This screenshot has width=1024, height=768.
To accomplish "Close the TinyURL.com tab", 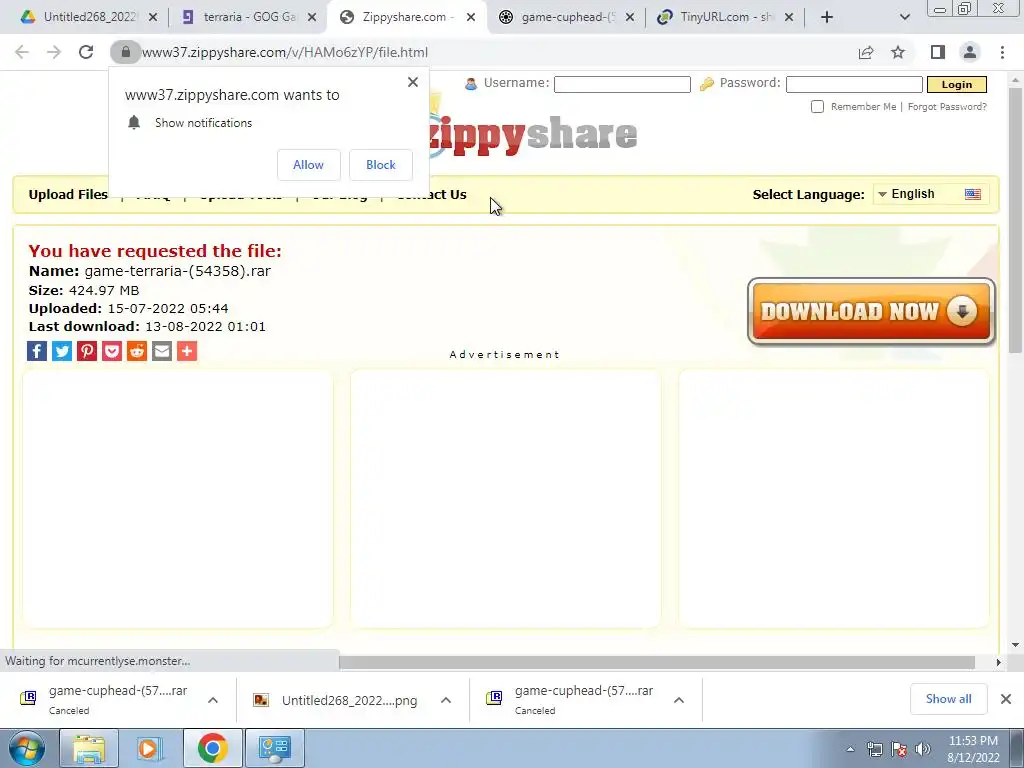I will point(789,17).
